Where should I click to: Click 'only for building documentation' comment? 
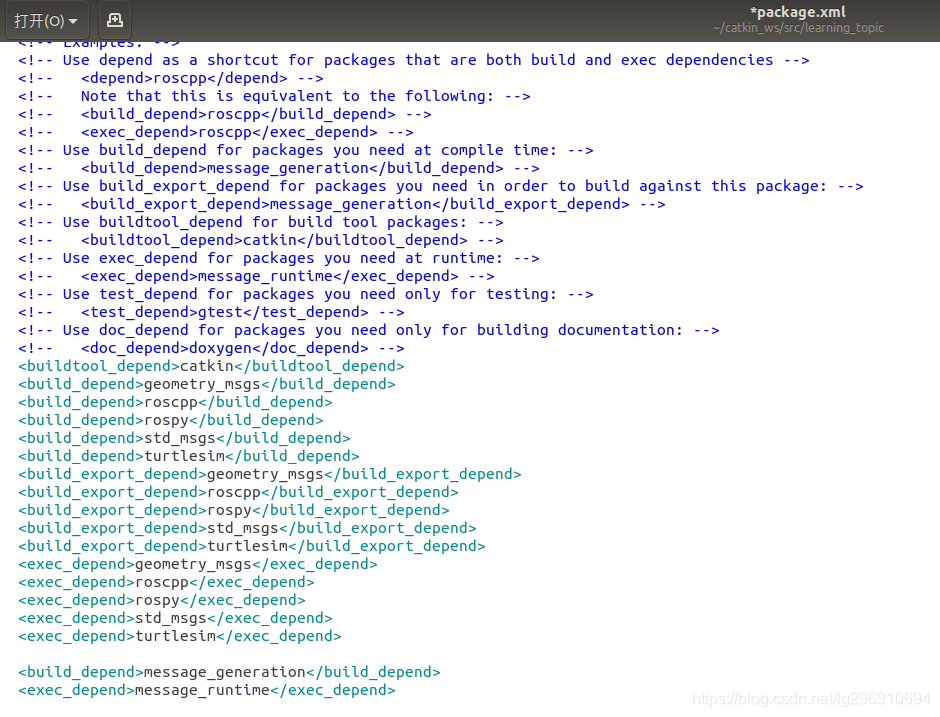pos(369,330)
